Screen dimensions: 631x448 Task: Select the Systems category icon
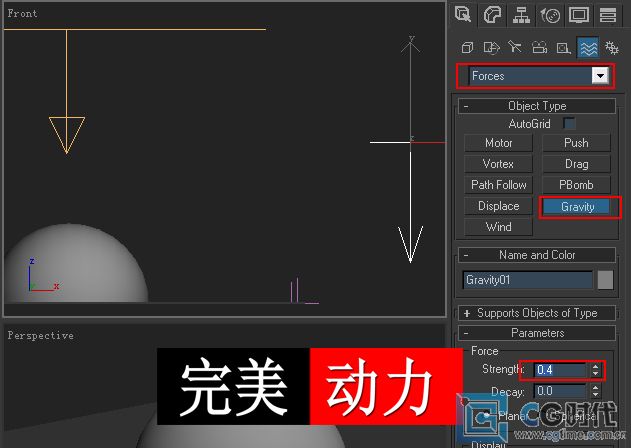click(x=612, y=48)
